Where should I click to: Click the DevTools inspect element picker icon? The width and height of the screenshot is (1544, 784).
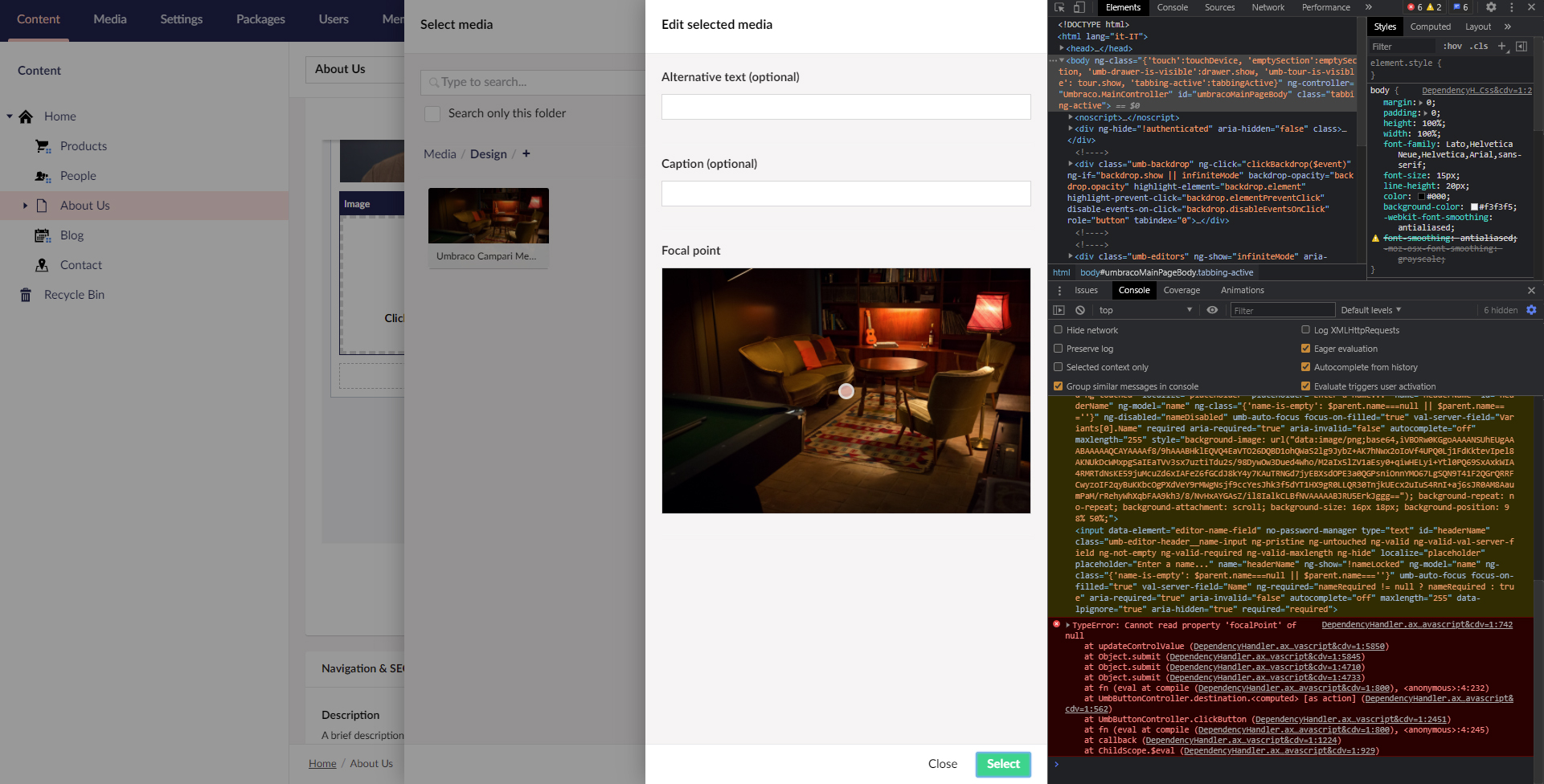tap(1059, 7)
